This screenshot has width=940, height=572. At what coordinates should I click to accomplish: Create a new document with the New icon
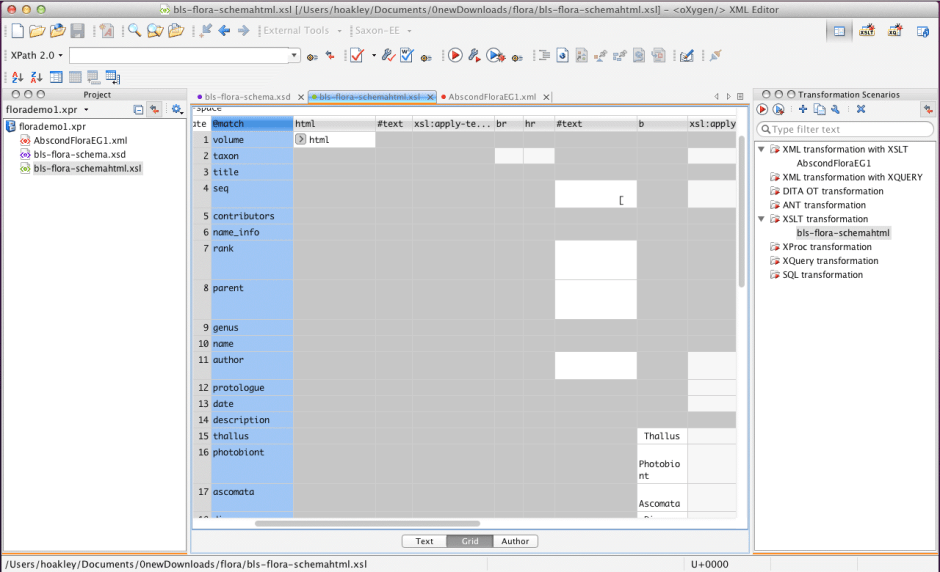17,31
